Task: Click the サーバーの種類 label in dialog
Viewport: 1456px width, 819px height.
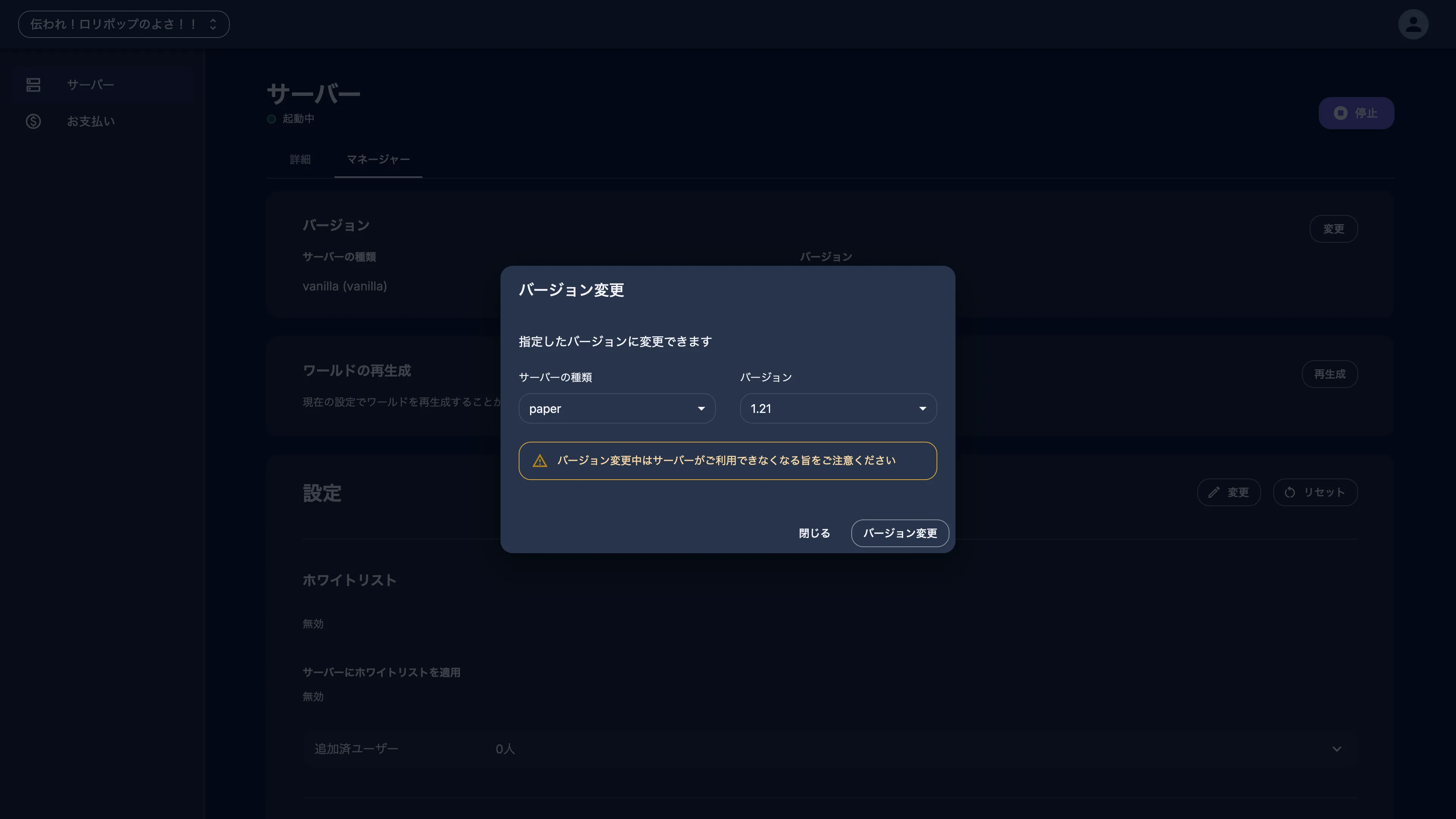Action: click(555, 378)
